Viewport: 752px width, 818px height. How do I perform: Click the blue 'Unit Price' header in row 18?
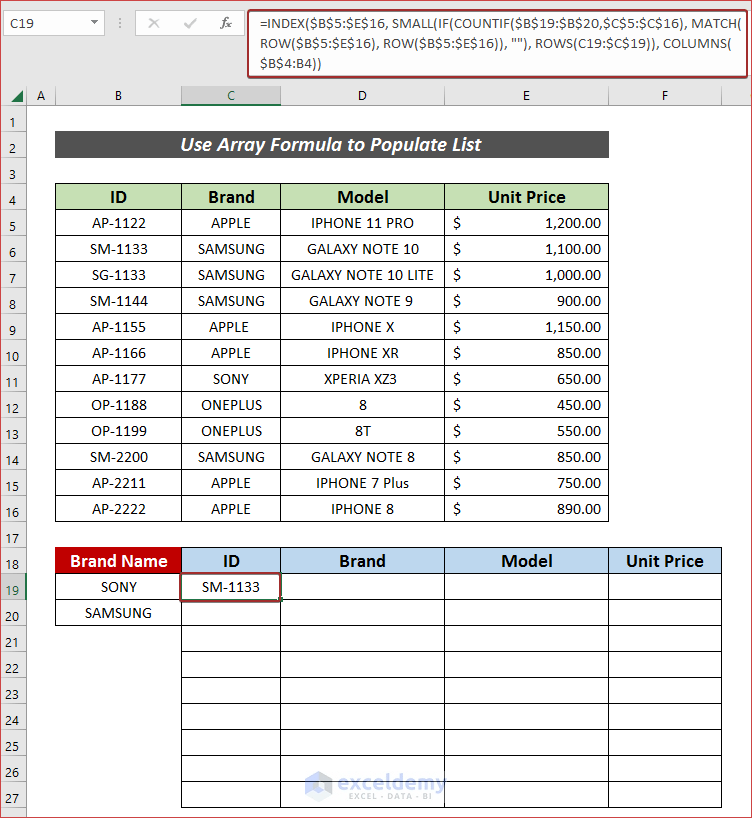tap(665, 561)
